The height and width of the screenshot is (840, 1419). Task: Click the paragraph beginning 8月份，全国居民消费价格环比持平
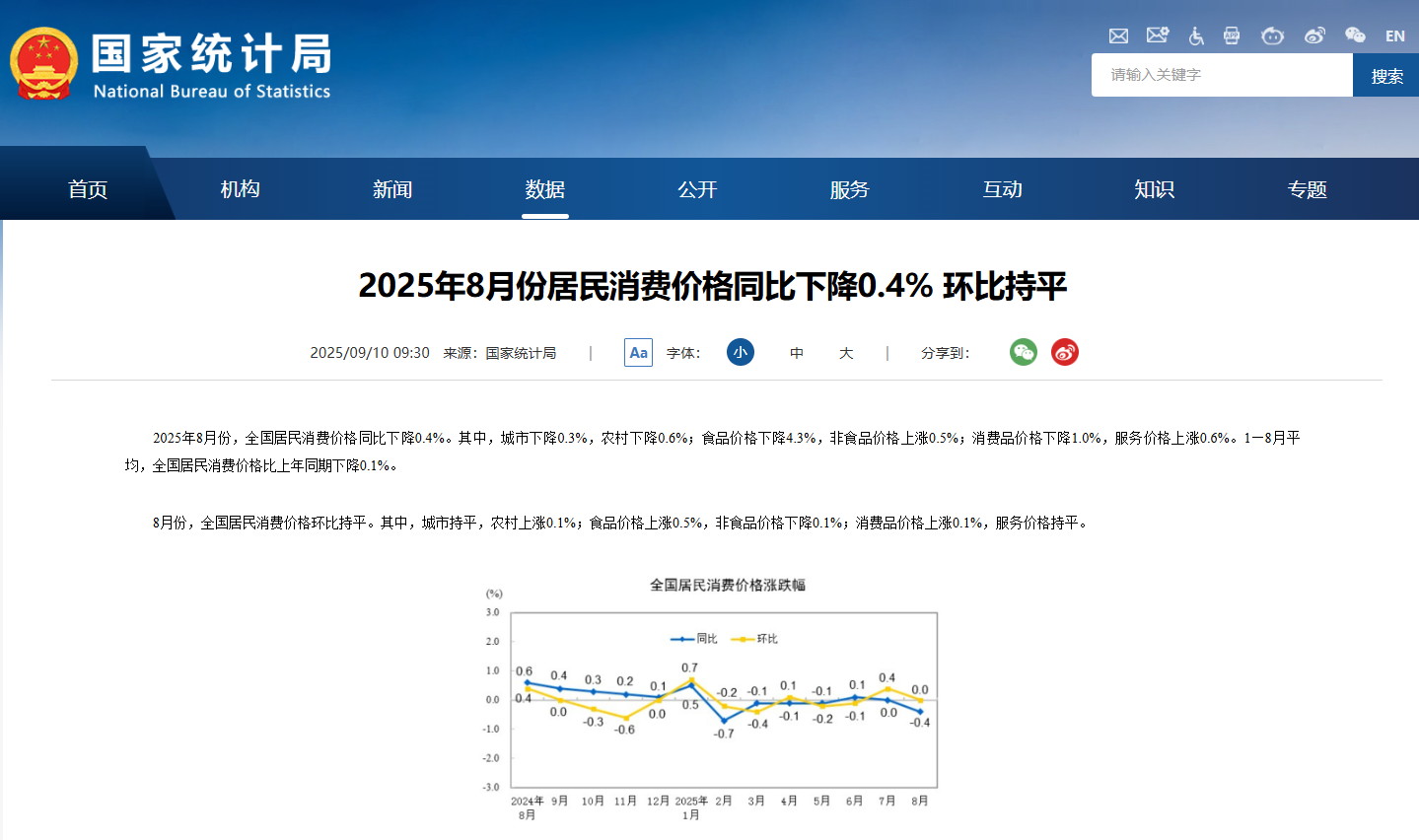pos(622,523)
